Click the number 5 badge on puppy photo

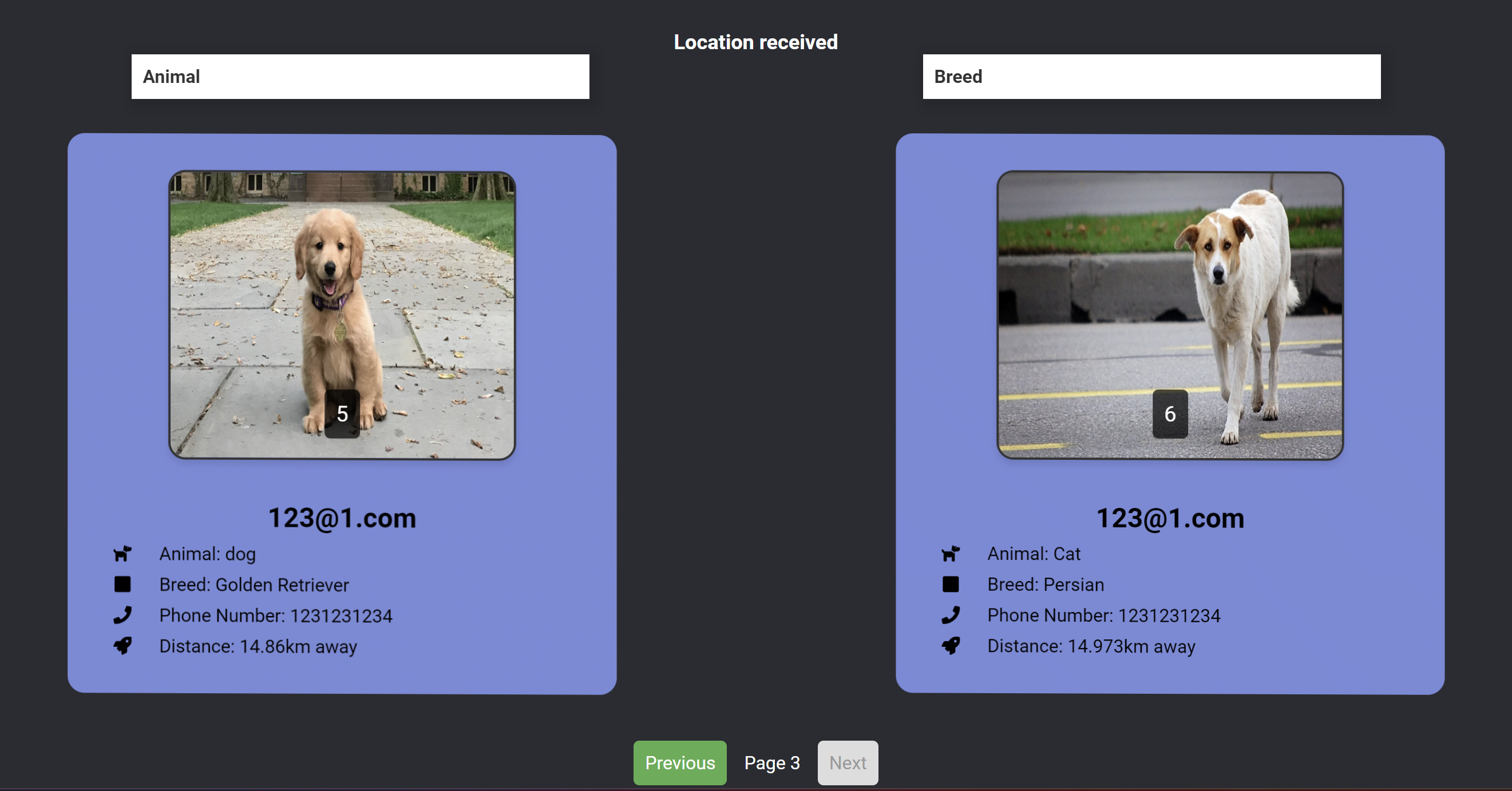pos(342,414)
